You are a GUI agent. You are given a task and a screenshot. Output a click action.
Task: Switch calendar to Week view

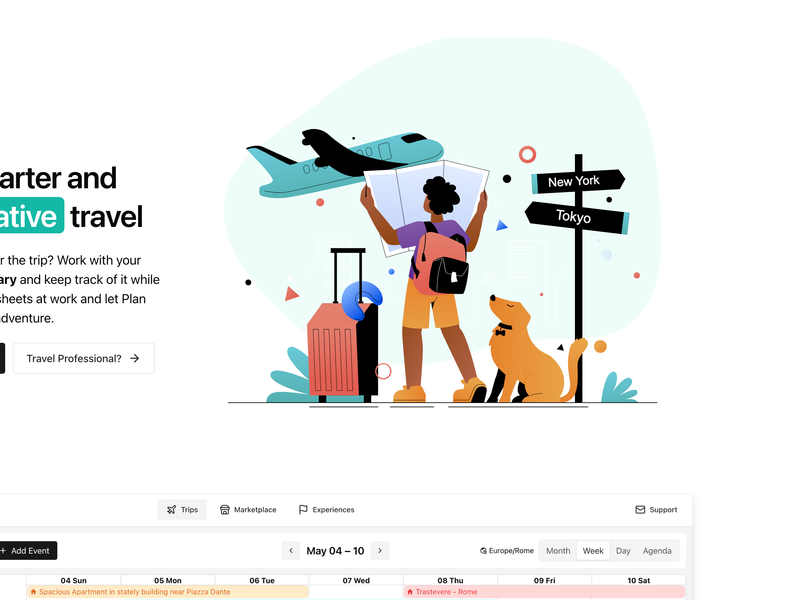[x=593, y=551]
